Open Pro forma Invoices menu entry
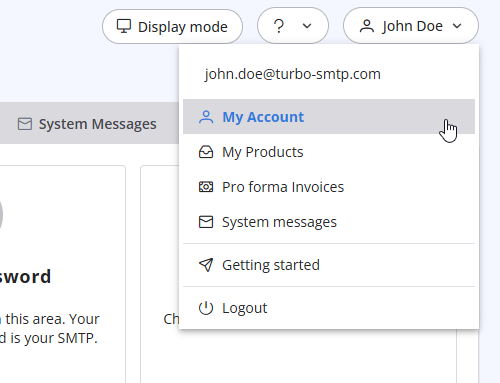Screen dimensions: 500x383 pyautogui.click(x=329, y=187)
